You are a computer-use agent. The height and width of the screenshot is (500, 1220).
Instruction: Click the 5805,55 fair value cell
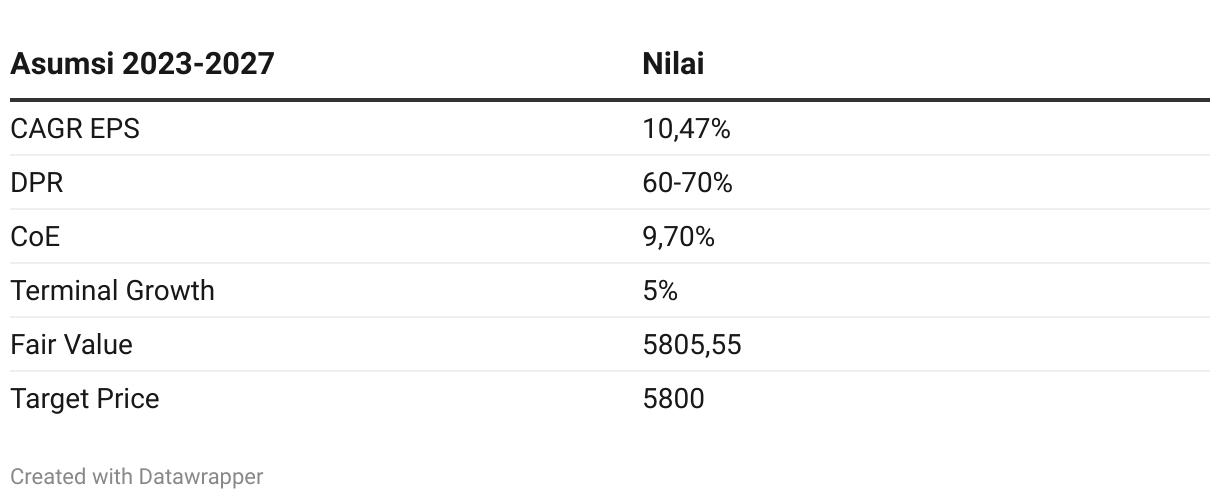point(692,345)
